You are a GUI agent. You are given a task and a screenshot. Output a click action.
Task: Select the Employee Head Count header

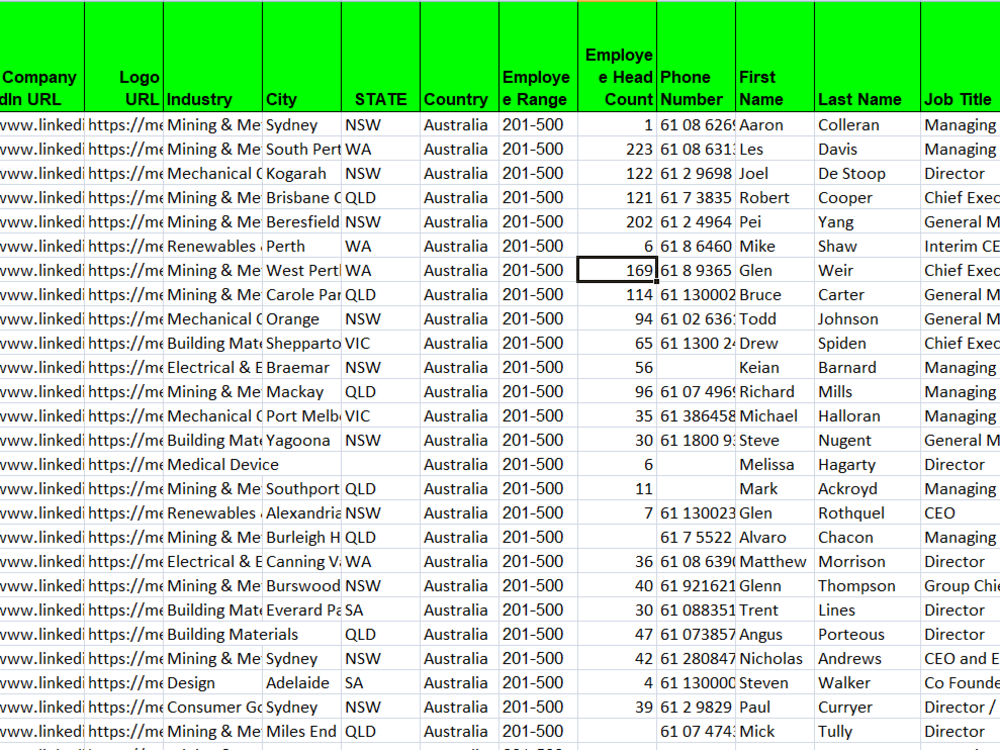617,57
